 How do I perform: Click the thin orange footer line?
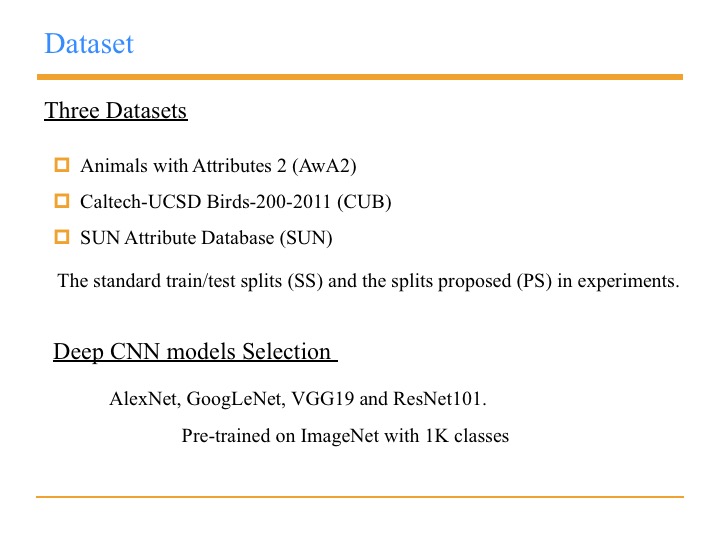pos(360,496)
